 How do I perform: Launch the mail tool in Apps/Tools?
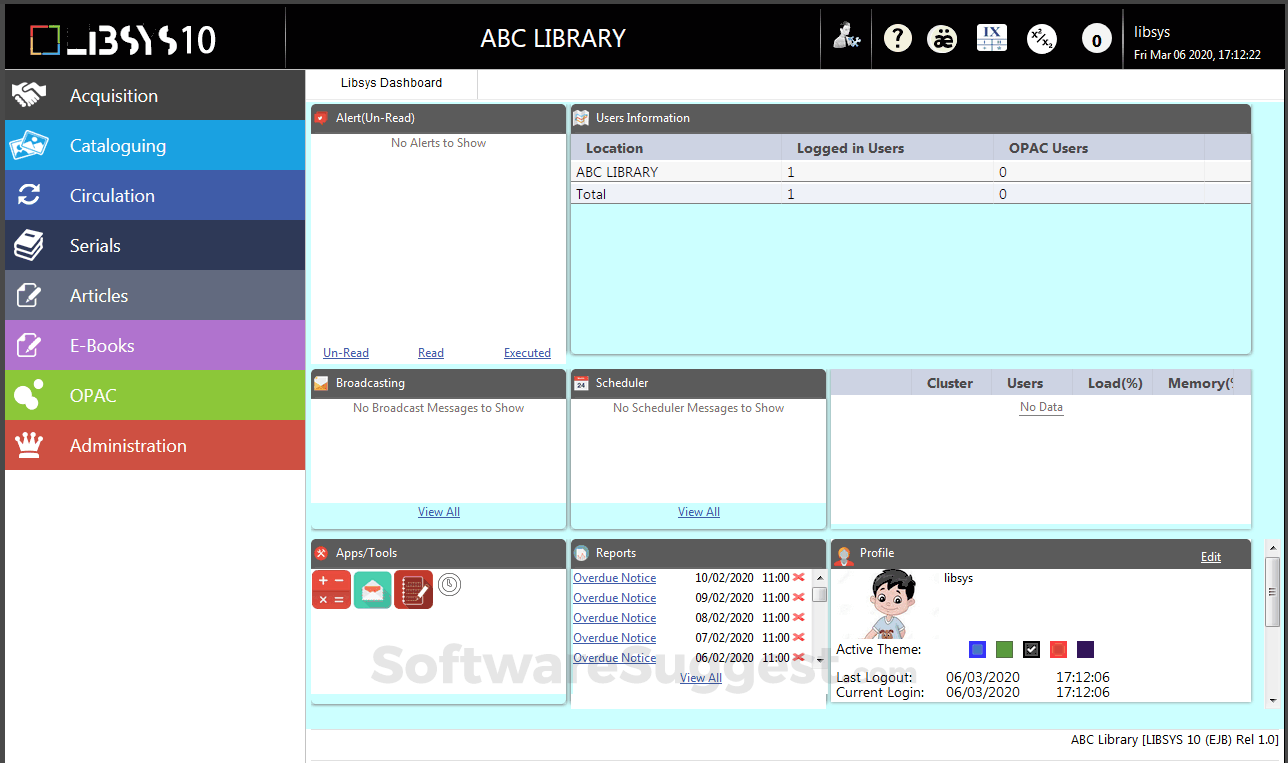pos(372,590)
